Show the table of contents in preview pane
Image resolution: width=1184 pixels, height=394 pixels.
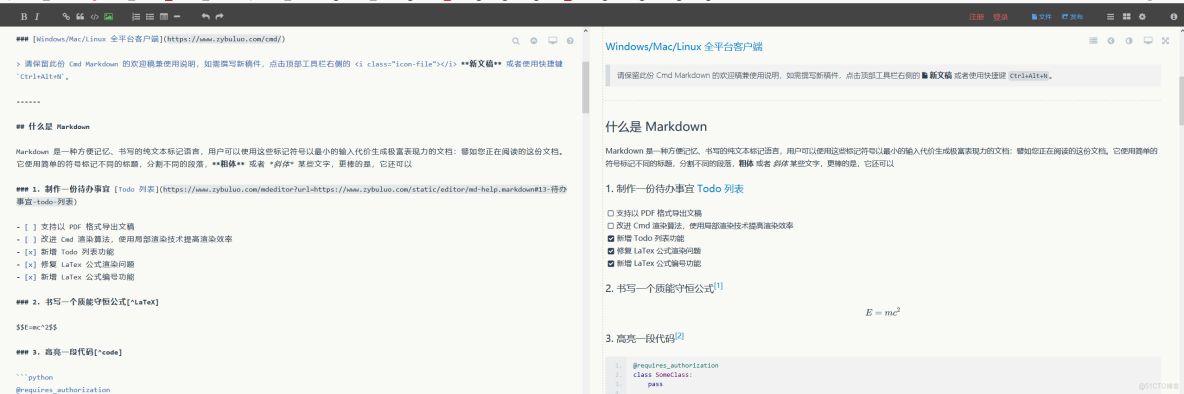tap(1093, 41)
